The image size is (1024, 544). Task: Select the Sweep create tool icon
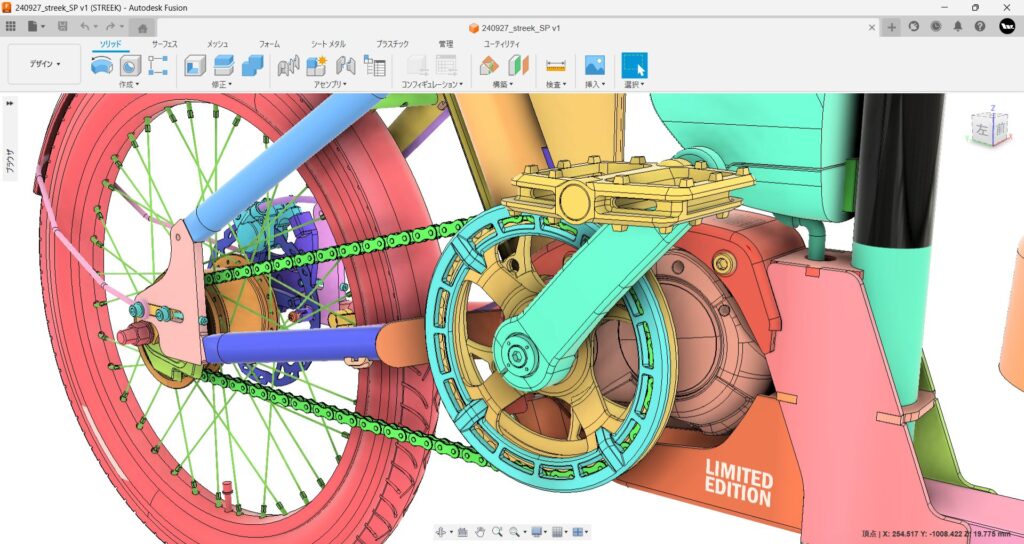pyautogui.click(x=101, y=65)
